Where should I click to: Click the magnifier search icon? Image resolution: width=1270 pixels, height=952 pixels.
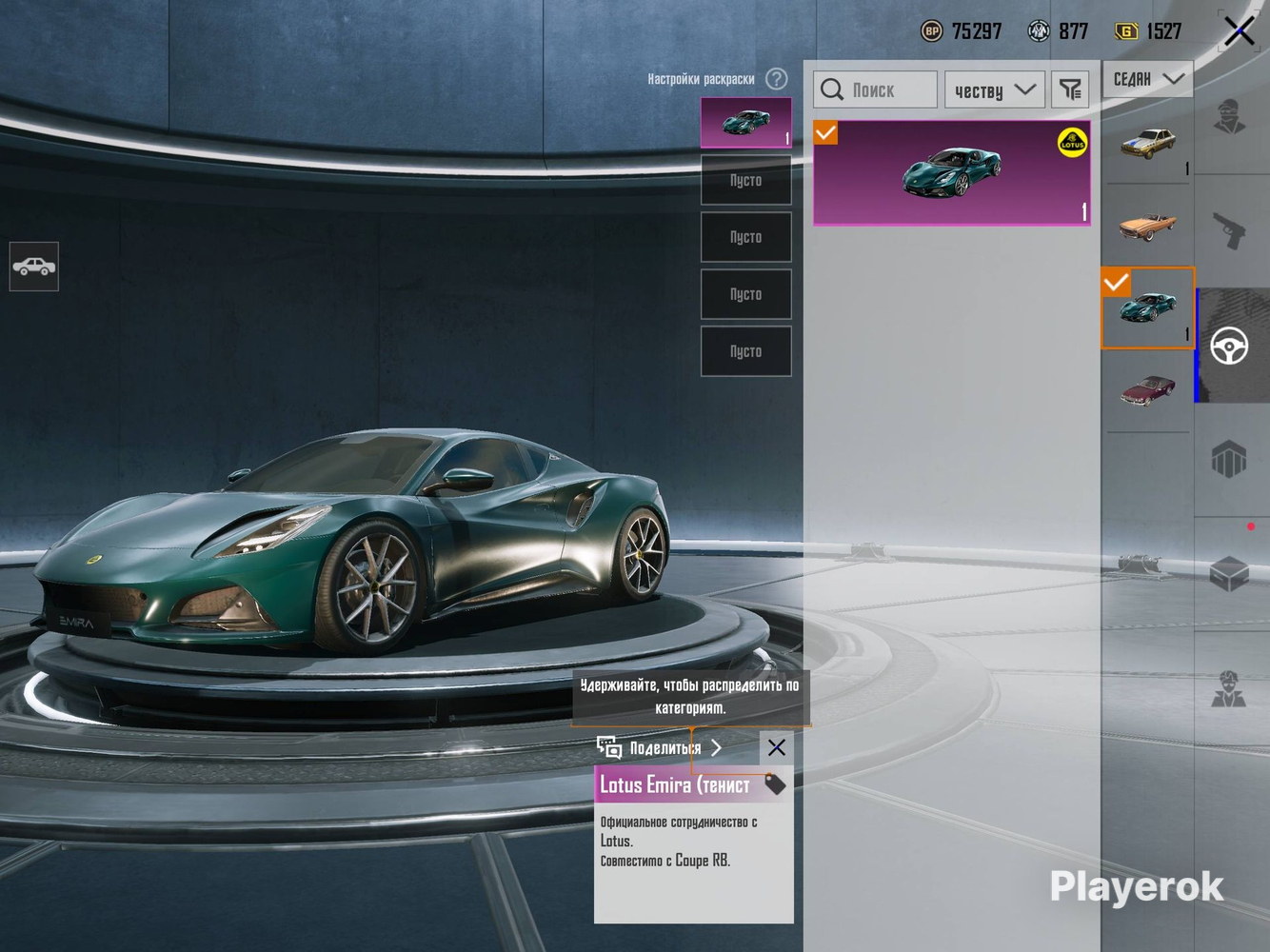coord(832,89)
